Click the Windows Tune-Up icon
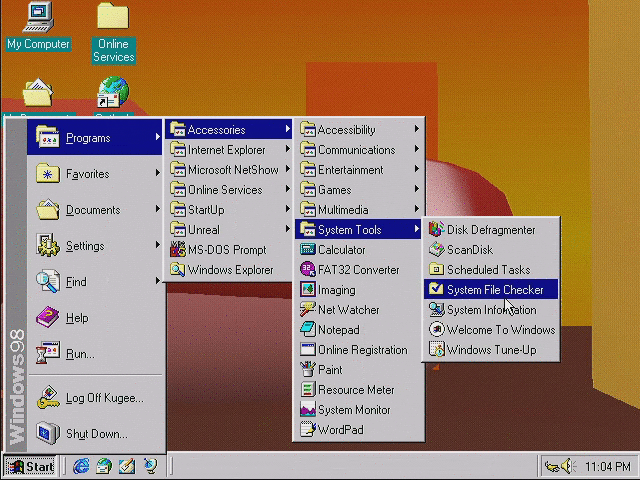The image size is (640, 480). pyautogui.click(x=436, y=349)
